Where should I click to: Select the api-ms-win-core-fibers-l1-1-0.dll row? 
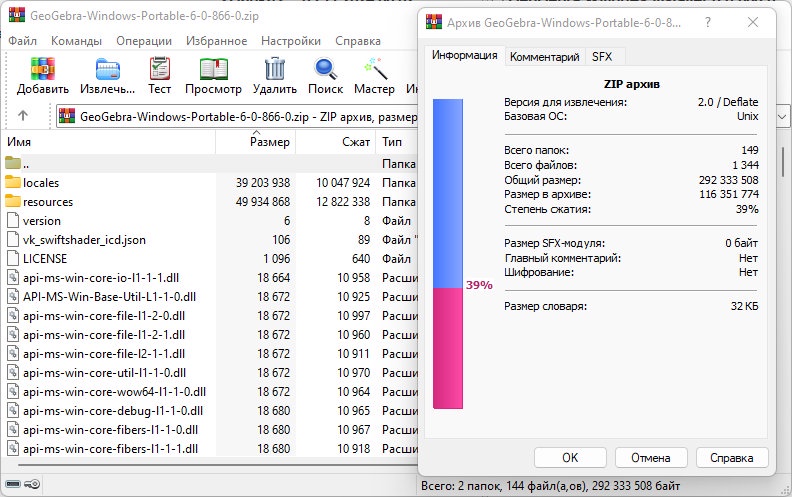click(210, 430)
